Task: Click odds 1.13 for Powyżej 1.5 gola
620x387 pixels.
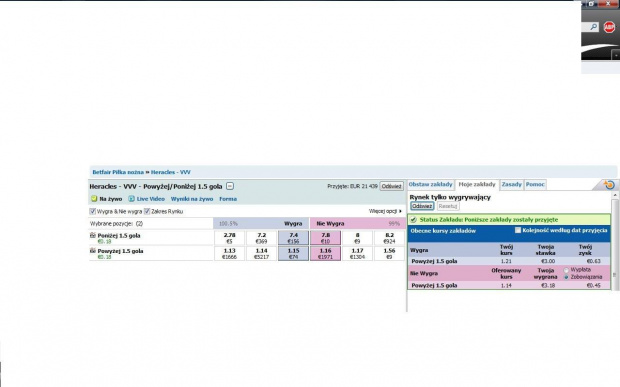Action: click(229, 253)
